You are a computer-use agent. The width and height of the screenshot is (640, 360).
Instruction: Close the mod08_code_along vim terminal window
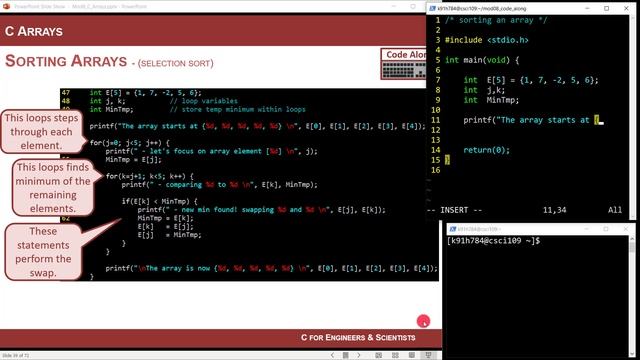[626, 8]
